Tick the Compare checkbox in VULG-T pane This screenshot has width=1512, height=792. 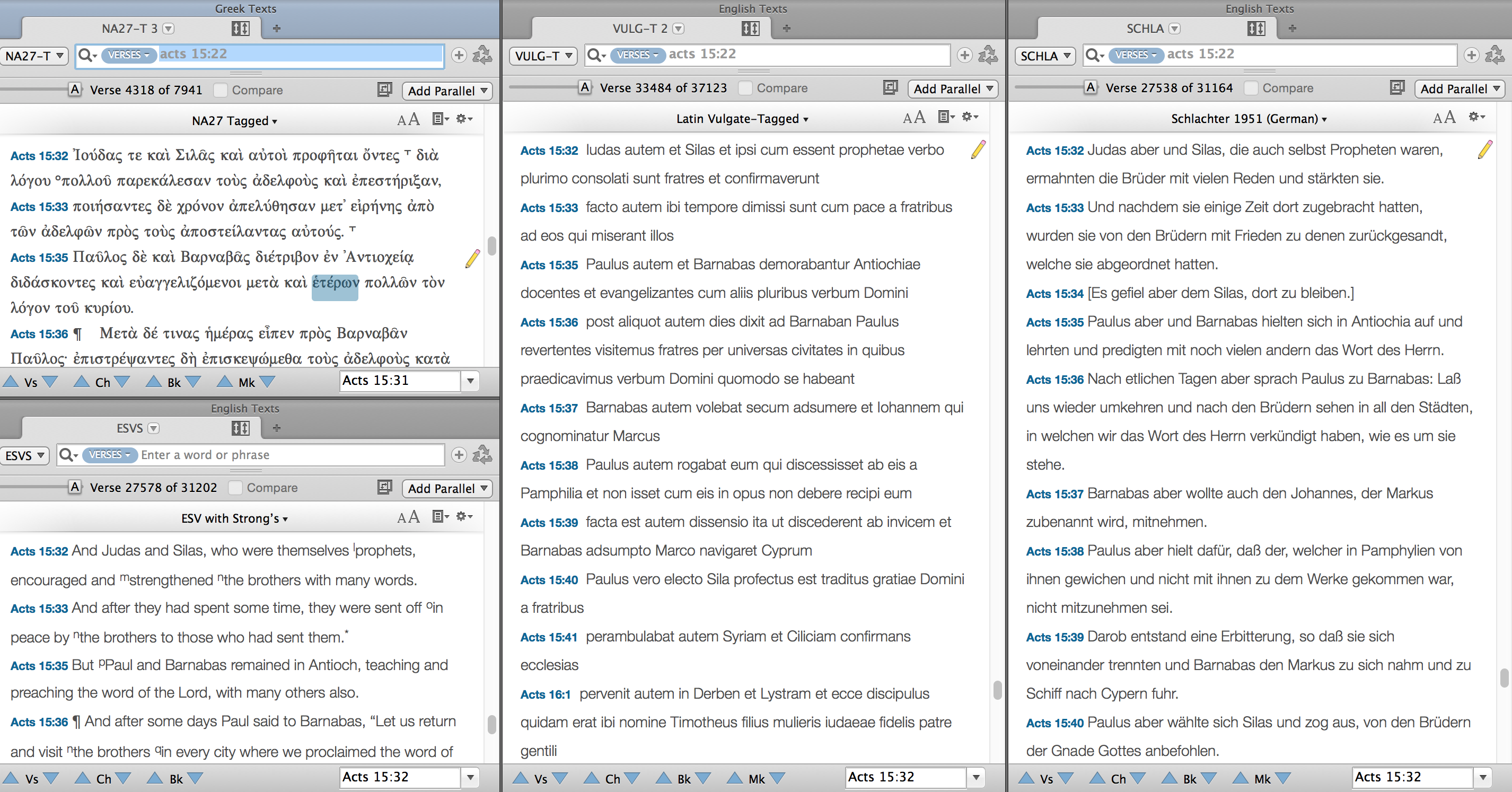(x=745, y=88)
